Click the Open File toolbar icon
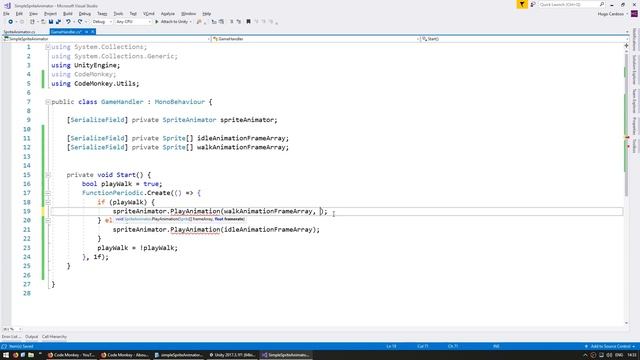 coord(43,22)
